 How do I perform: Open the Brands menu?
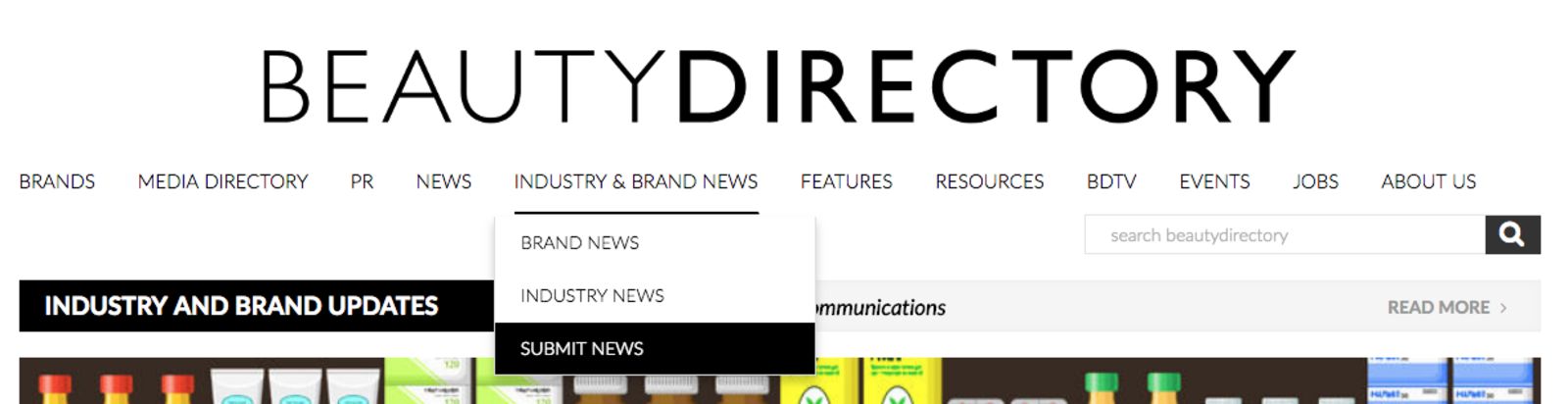(57, 182)
